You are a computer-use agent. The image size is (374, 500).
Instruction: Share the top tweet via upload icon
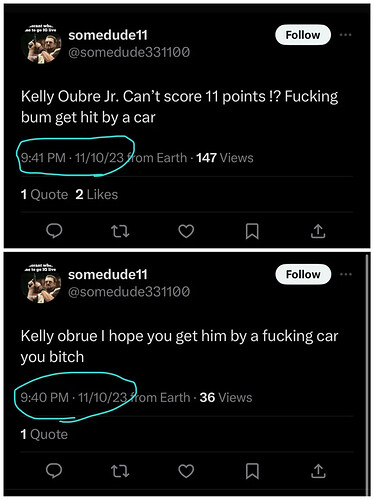click(318, 231)
